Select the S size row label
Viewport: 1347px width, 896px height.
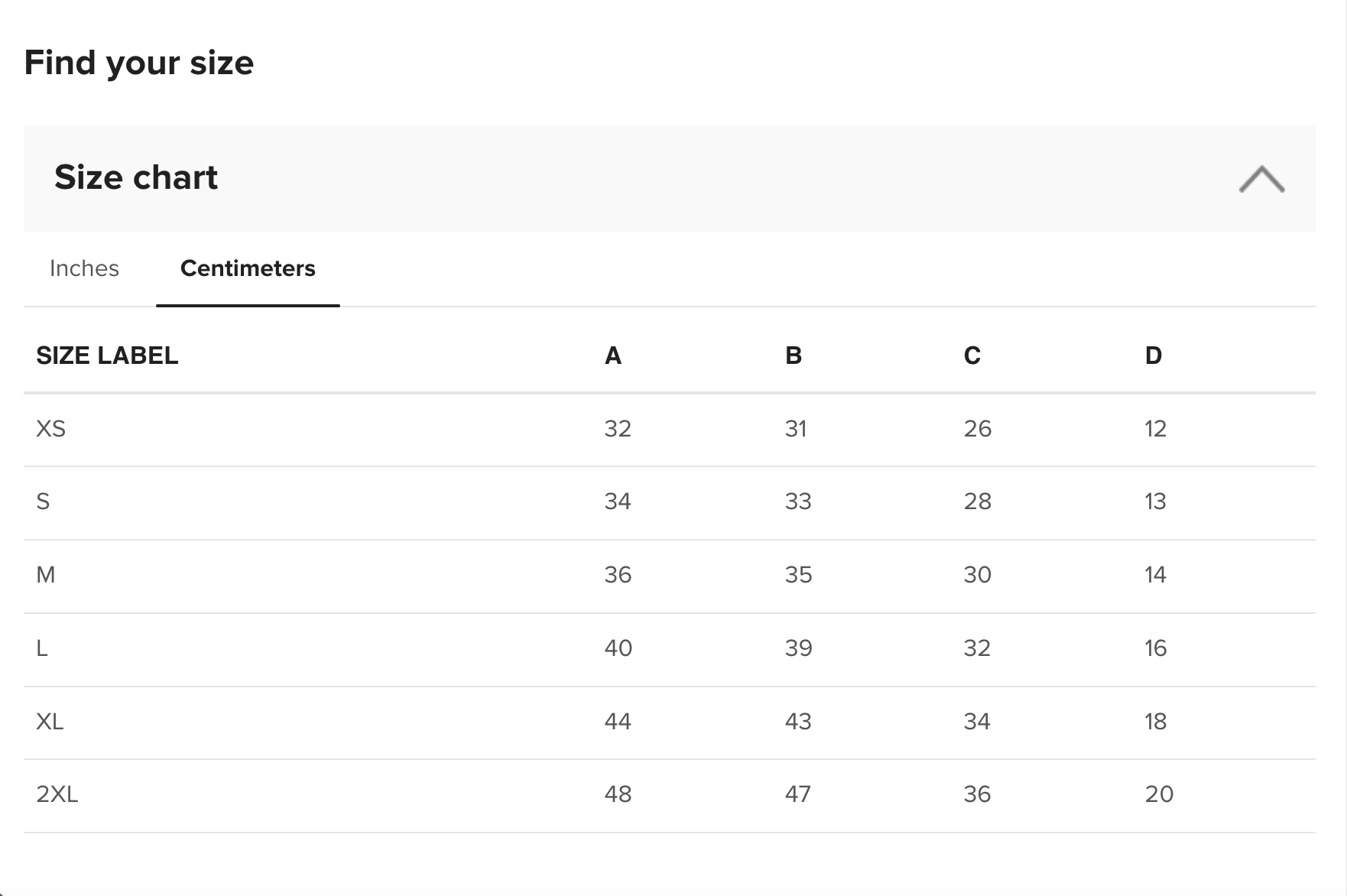(x=43, y=502)
